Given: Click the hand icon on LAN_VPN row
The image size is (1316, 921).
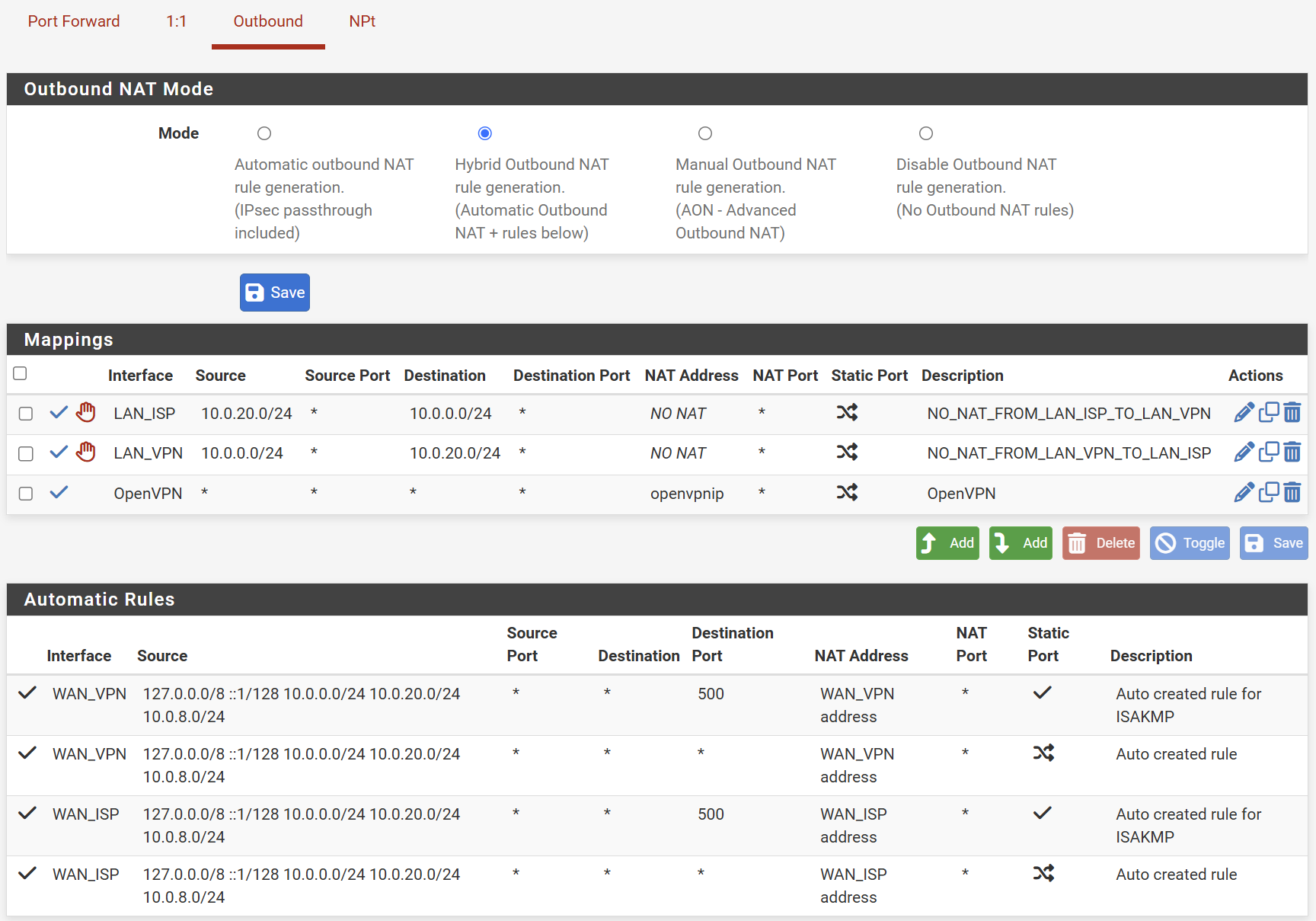Looking at the screenshot, I should point(86,452).
